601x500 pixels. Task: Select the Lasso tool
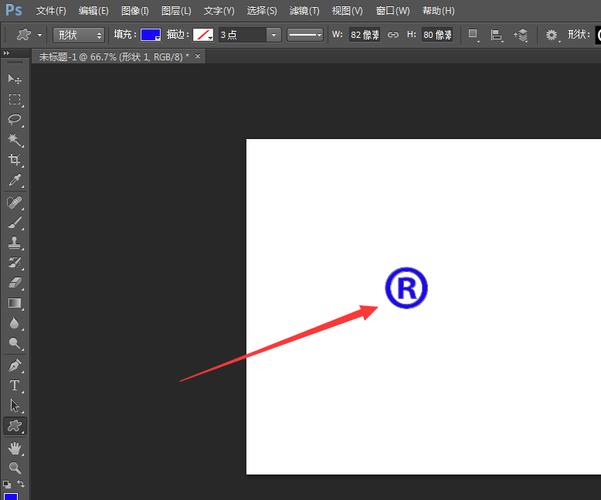[15, 119]
